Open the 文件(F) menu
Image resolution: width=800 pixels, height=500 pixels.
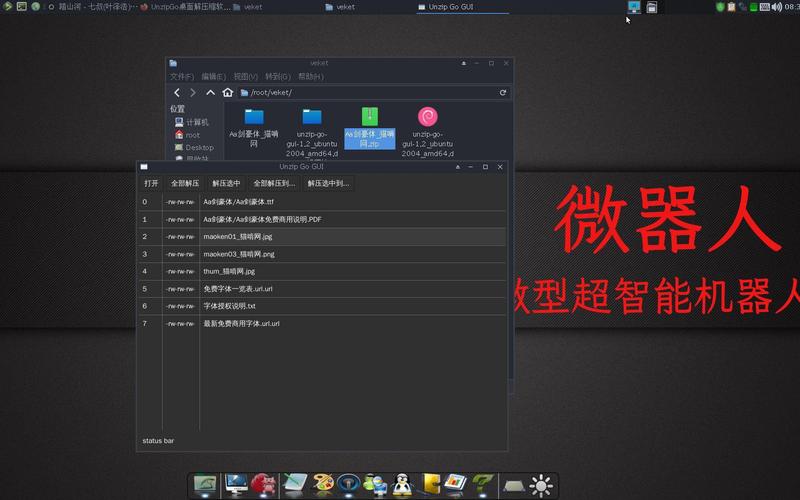pyautogui.click(x=182, y=76)
